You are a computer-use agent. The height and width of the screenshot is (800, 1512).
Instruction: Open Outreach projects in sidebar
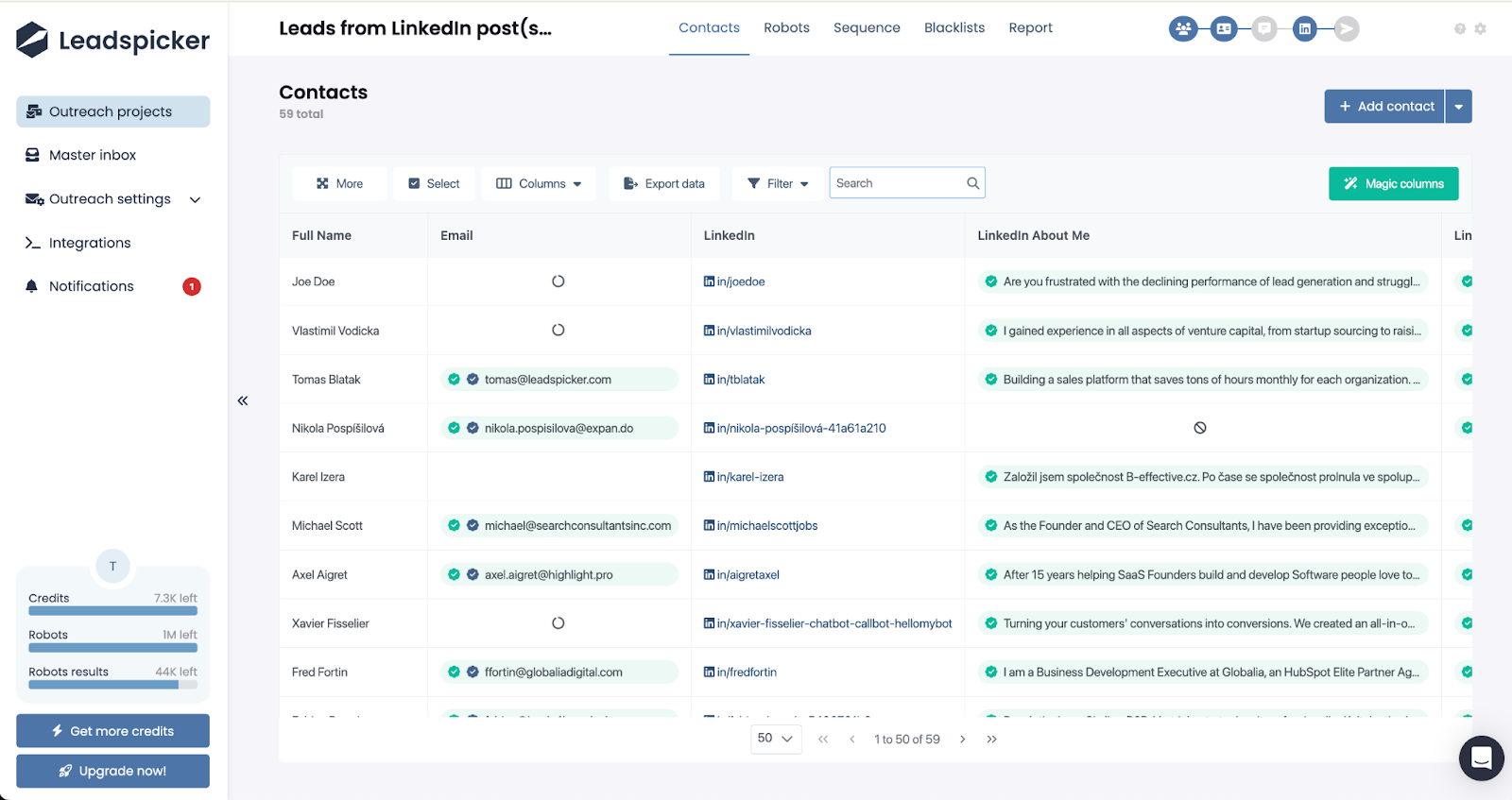[112, 111]
